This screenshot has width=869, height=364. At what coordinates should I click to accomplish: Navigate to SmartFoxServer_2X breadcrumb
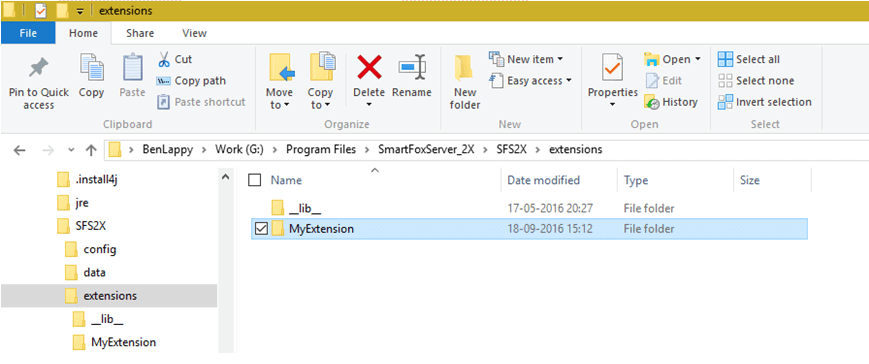(x=426, y=150)
